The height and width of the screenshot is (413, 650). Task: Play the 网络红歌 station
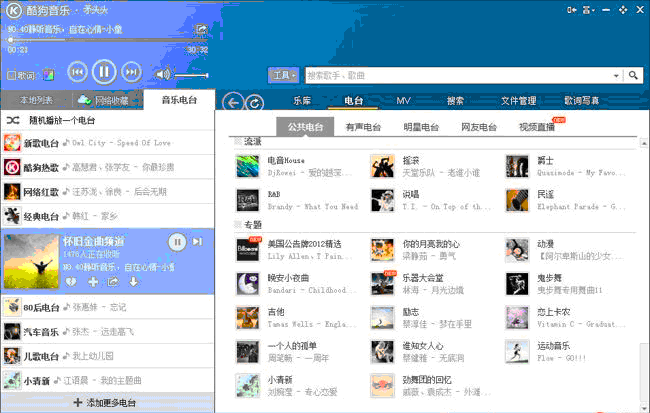[x=108, y=192]
